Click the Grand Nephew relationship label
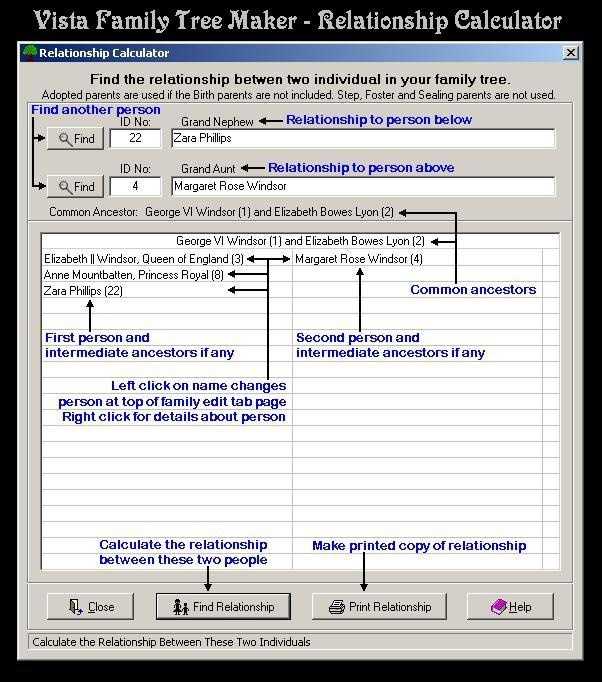The image size is (602, 682). (217, 122)
